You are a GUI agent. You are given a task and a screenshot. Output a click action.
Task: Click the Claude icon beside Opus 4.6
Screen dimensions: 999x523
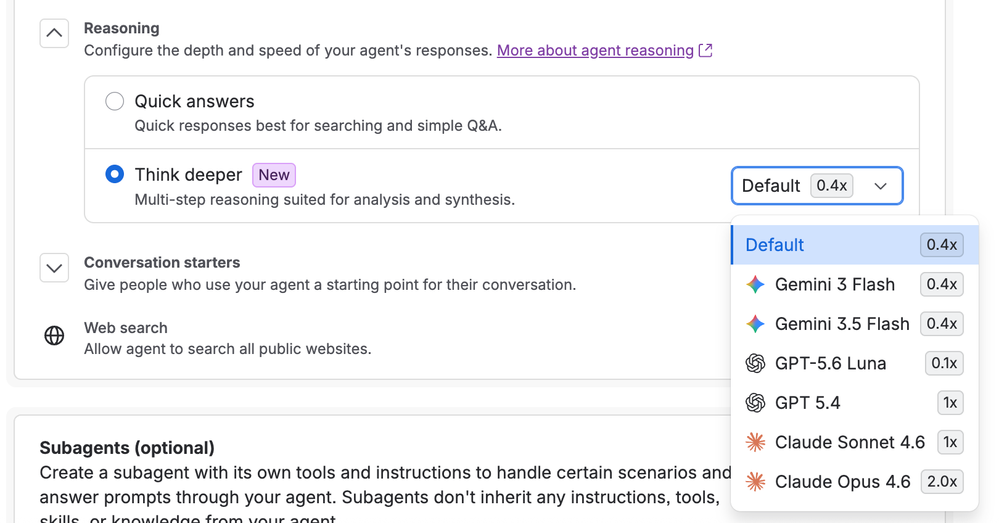pyautogui.click(x=755, y=482)
